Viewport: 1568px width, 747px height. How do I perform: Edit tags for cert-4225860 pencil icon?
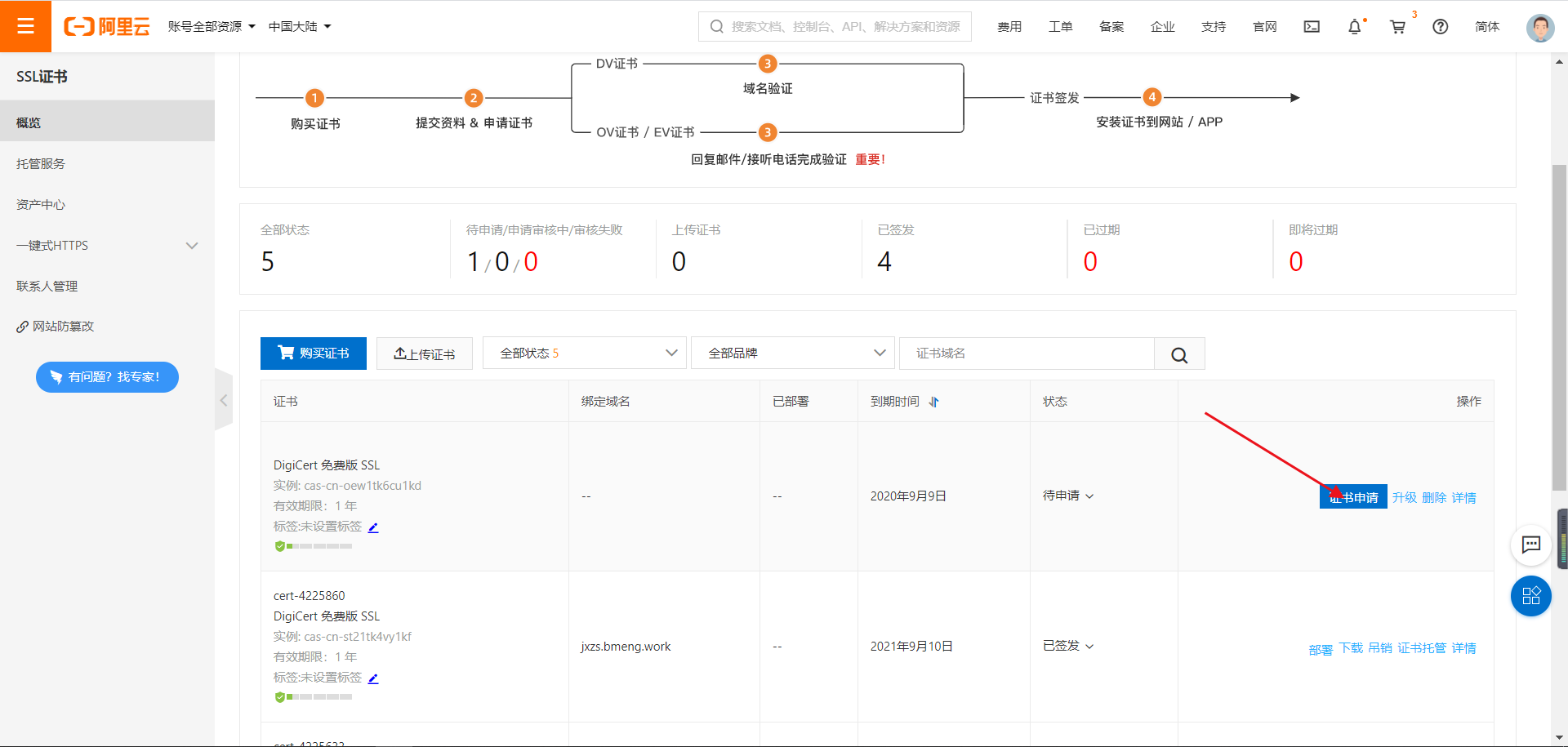click(x=373, y=678)
